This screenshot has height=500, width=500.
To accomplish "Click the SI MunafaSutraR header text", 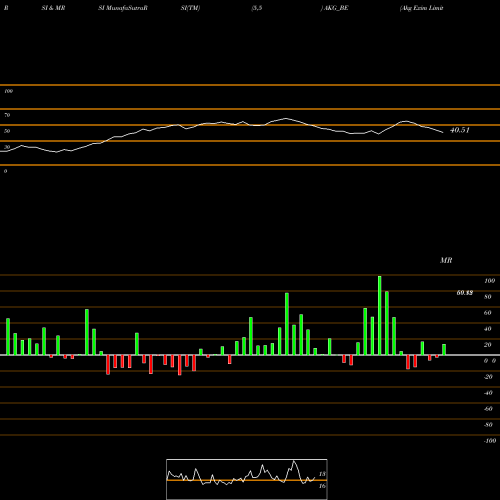I will click(x=123, y=8).
